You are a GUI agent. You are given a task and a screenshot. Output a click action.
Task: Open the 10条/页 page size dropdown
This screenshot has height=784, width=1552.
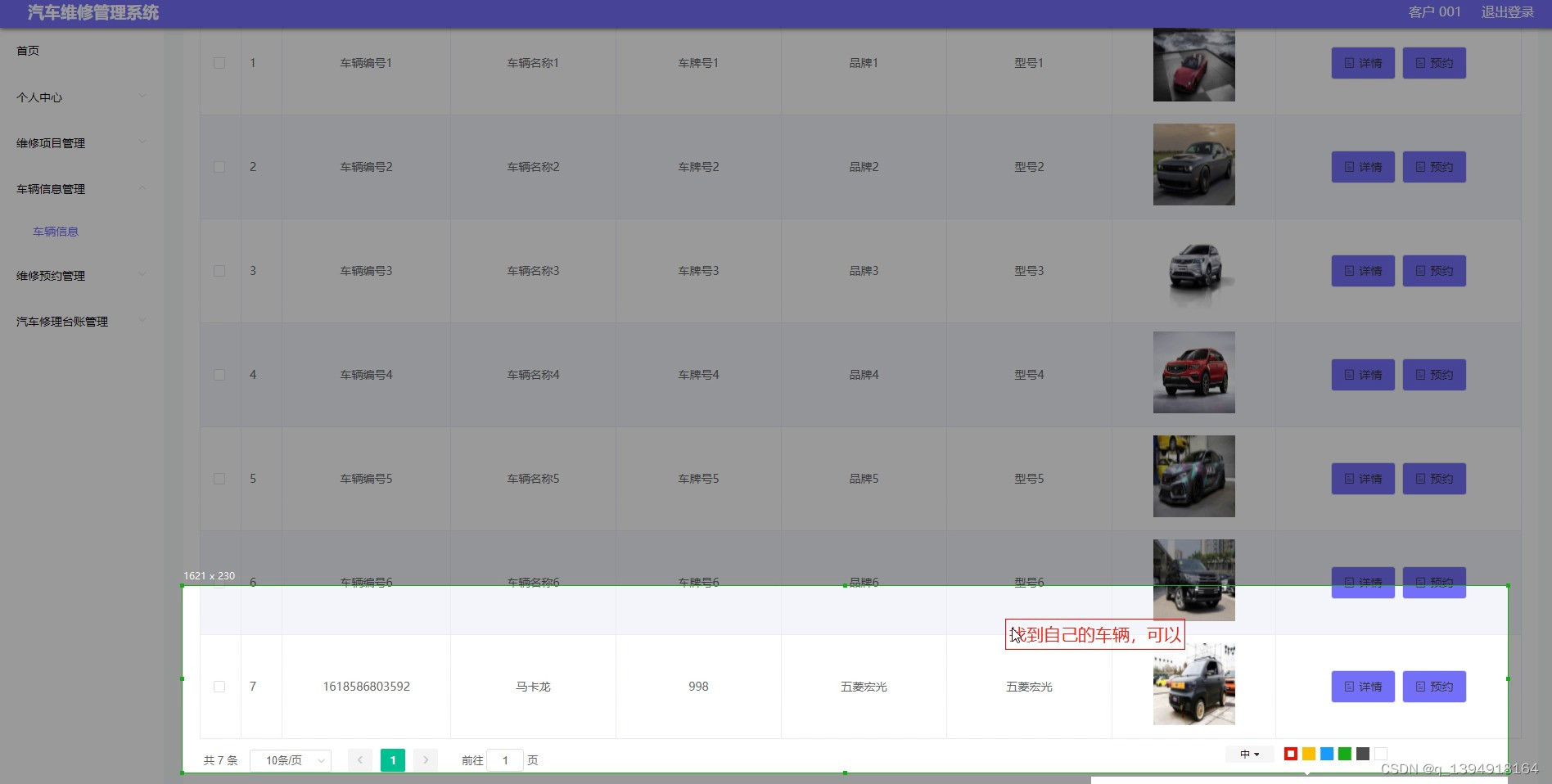290,760
